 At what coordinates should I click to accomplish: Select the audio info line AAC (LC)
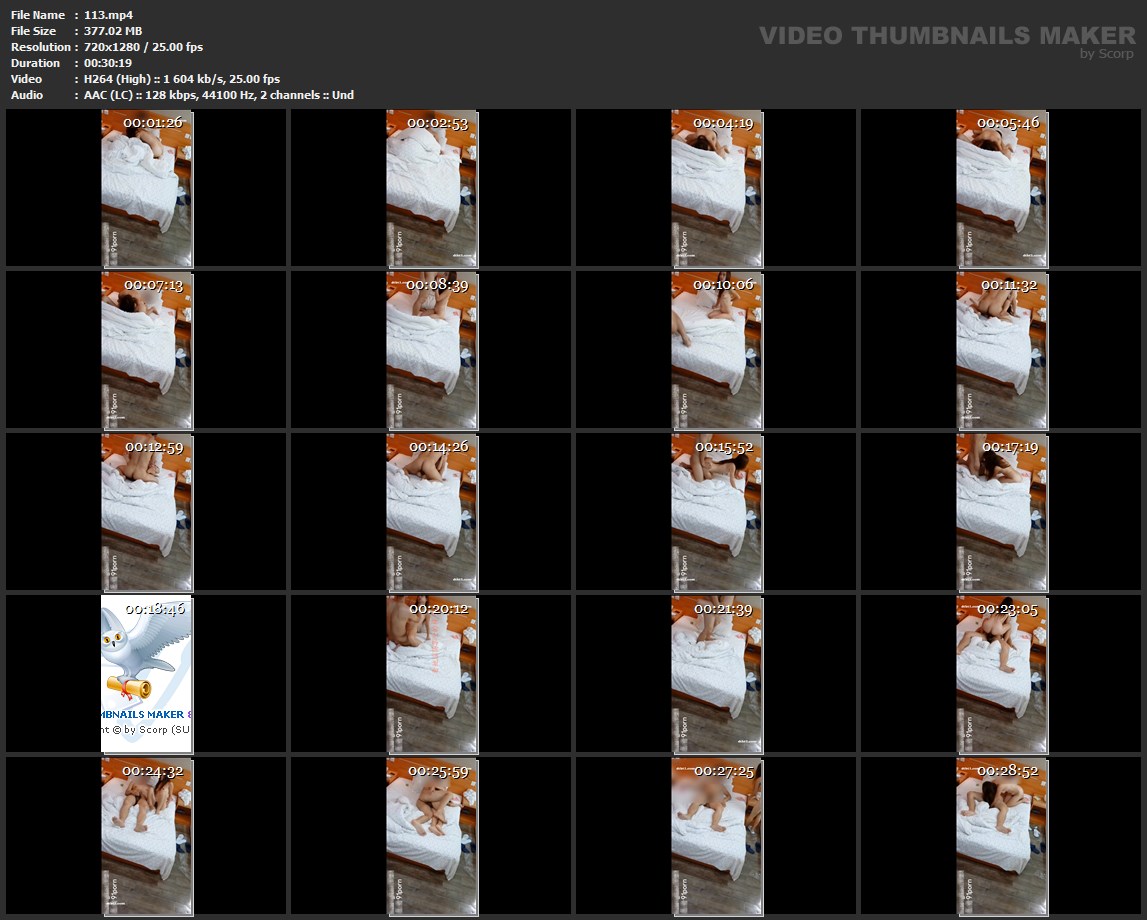(218, 95)
